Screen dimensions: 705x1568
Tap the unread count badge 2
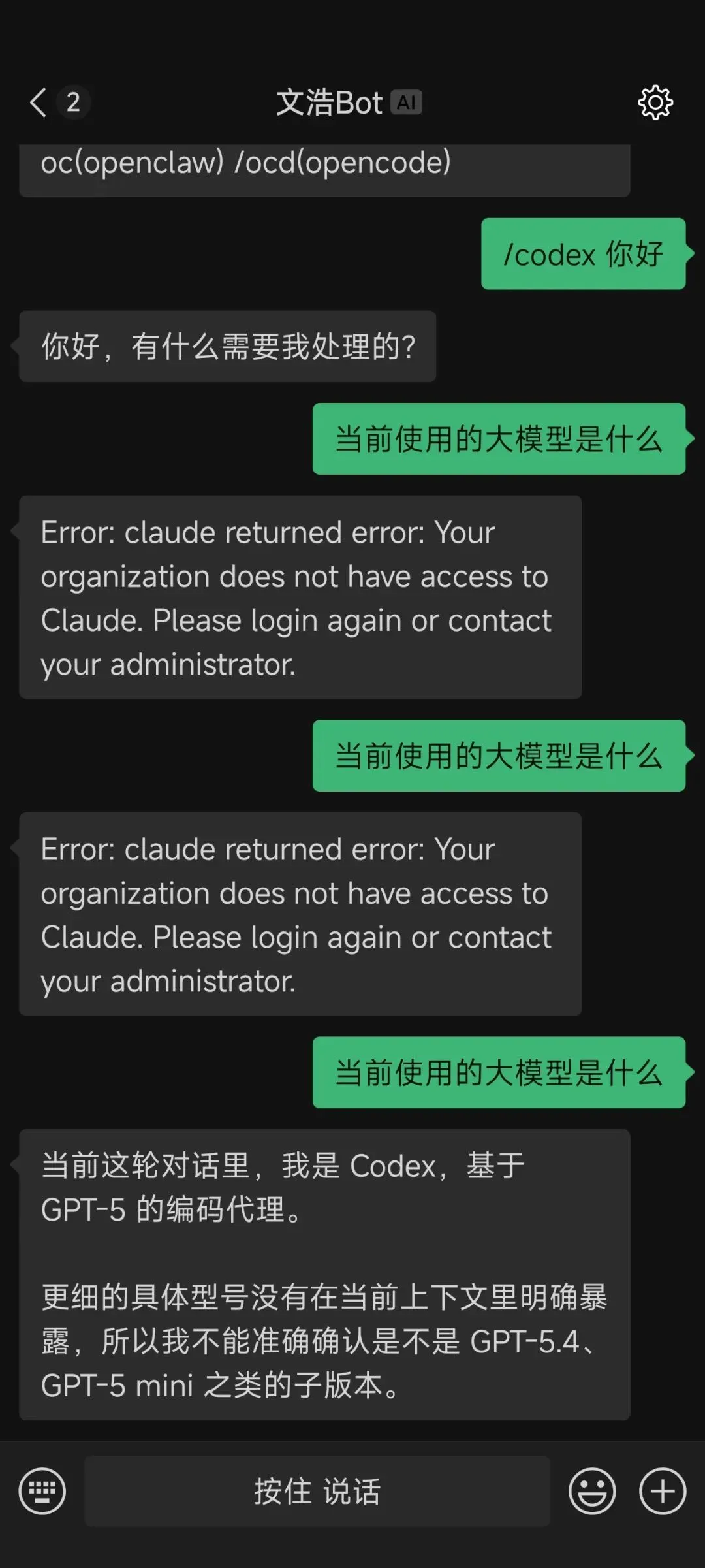pyautogui.click(x=73, y=102)
